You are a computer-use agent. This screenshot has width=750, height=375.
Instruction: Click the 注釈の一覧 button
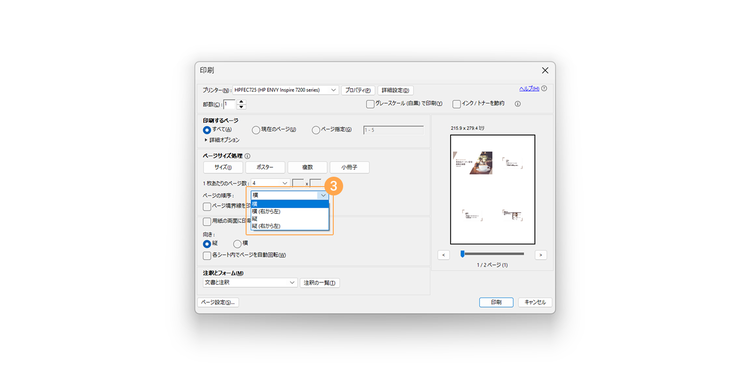tap(320, 283)
